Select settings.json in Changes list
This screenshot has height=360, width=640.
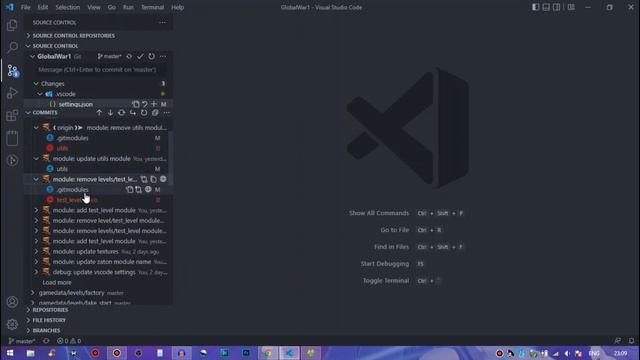coord(76,104)
